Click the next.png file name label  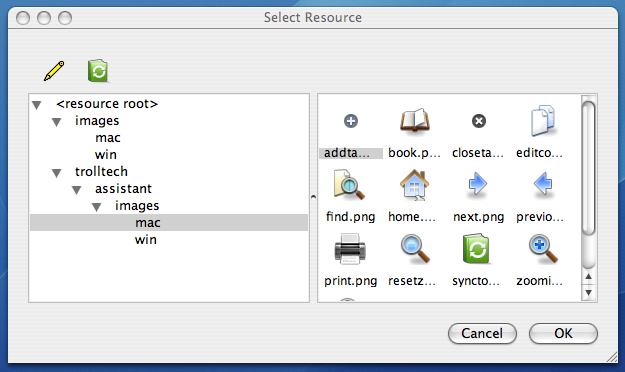point(478,217)
